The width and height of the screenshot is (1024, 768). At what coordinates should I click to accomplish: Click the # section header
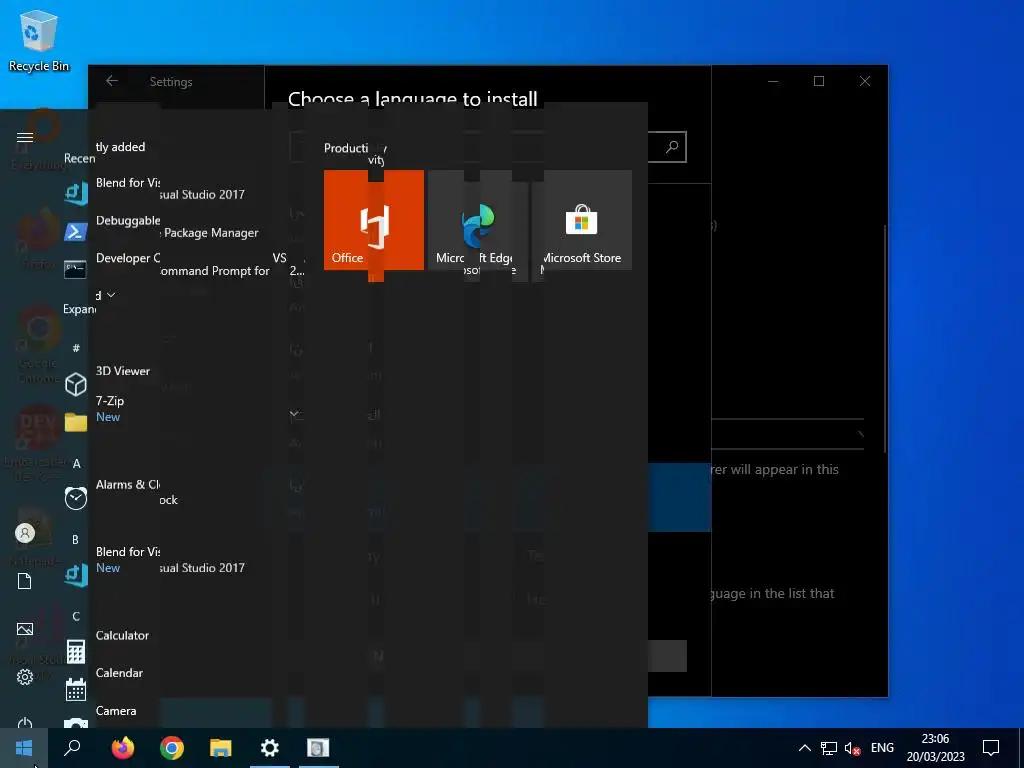pos(76,348)
